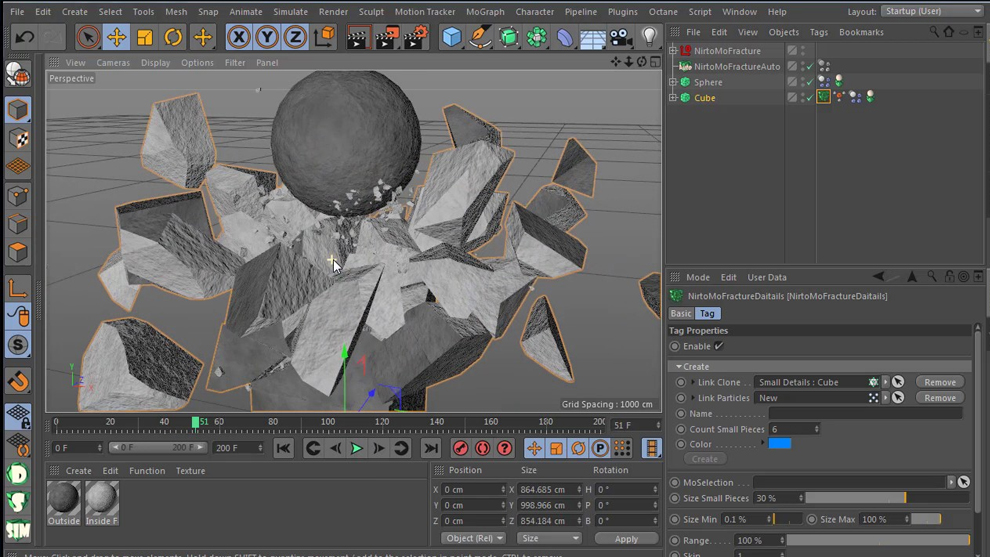The image size is (990, 557).
Task: Open the User Data menu
Action: (x=766, y=277)
